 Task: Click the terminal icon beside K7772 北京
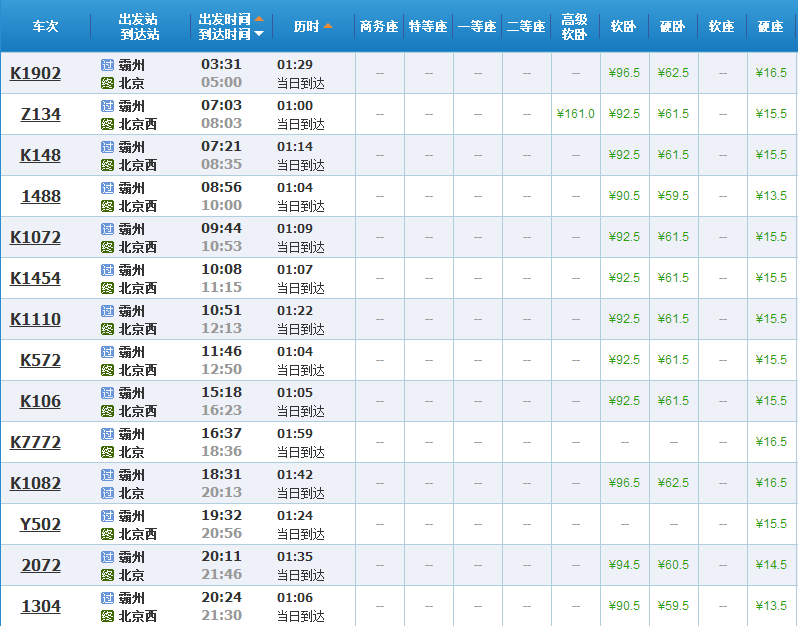(x=107, y=451)
